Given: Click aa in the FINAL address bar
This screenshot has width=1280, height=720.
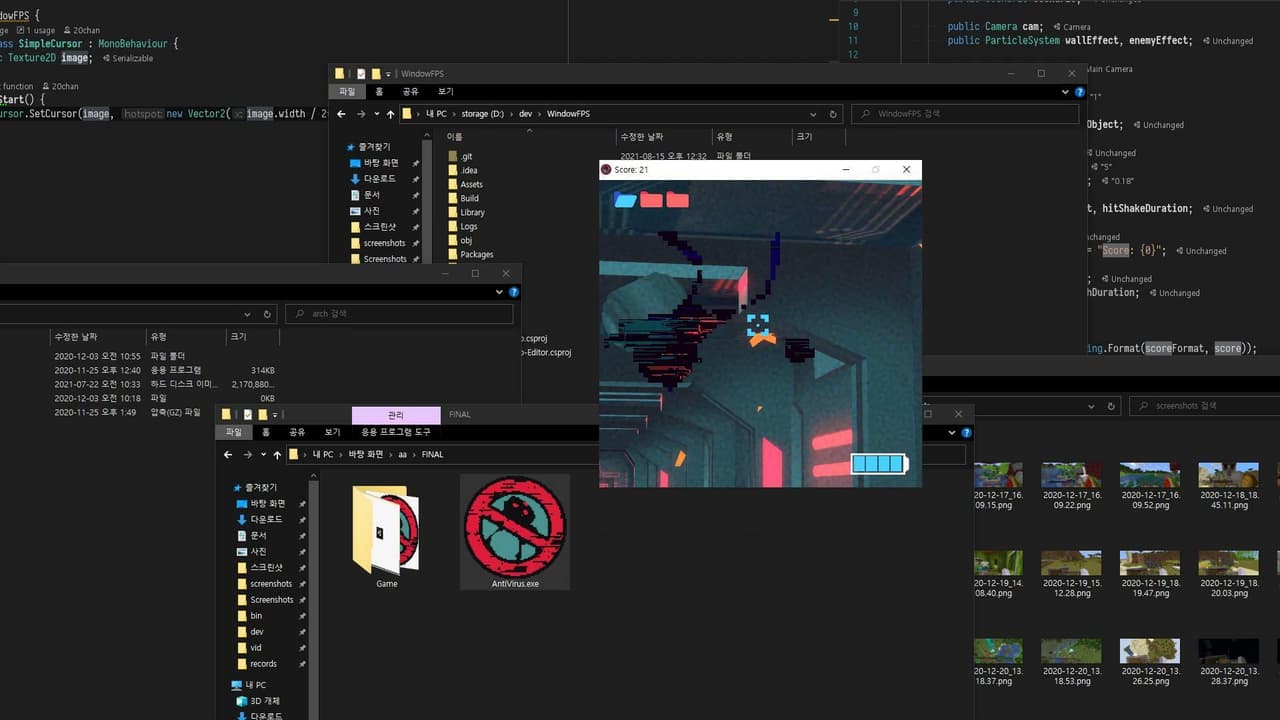Looking at the screenshot, I should [403, 454].
